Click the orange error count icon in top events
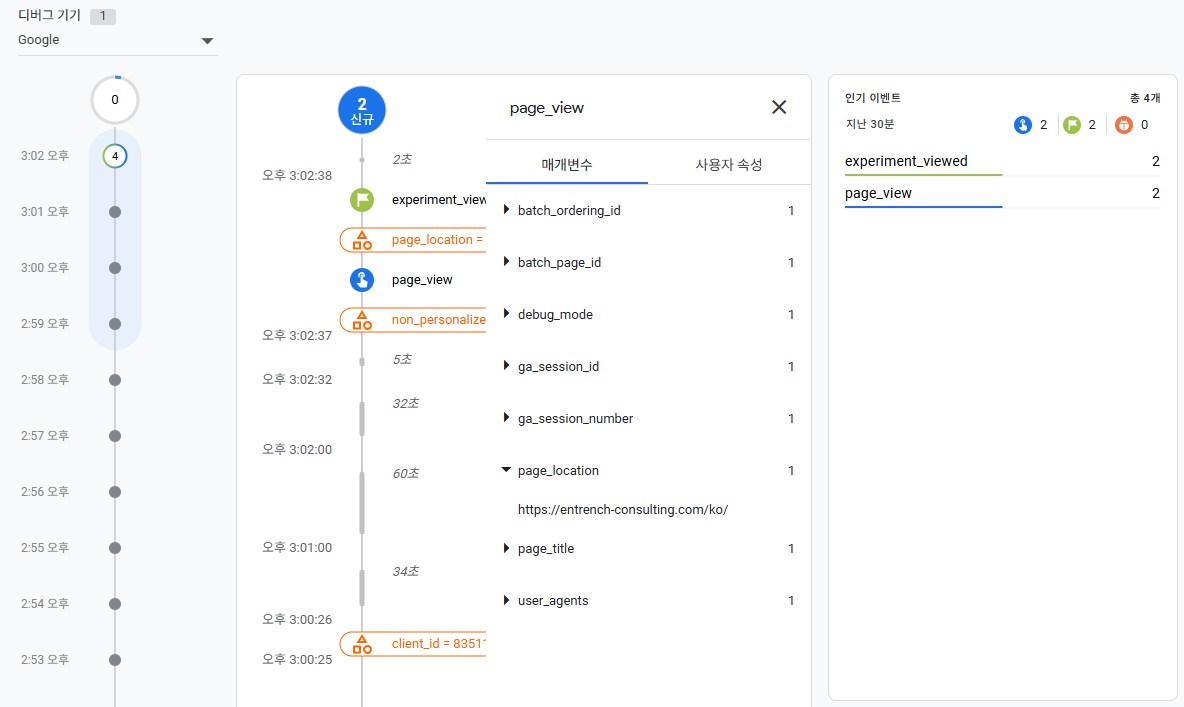The height and width of the screenshot is (707, 1184). pyautogui.click(x=1124, y=125)
